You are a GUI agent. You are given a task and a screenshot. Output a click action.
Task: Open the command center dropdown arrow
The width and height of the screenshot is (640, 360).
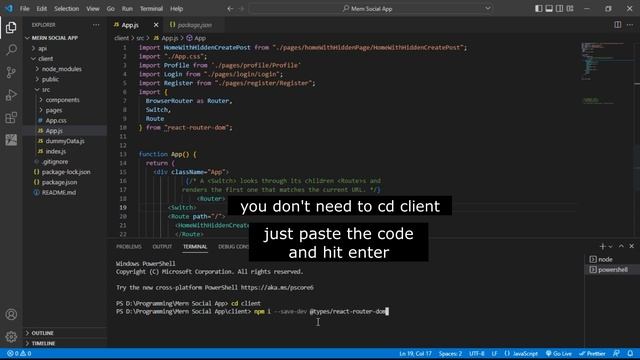488,8
